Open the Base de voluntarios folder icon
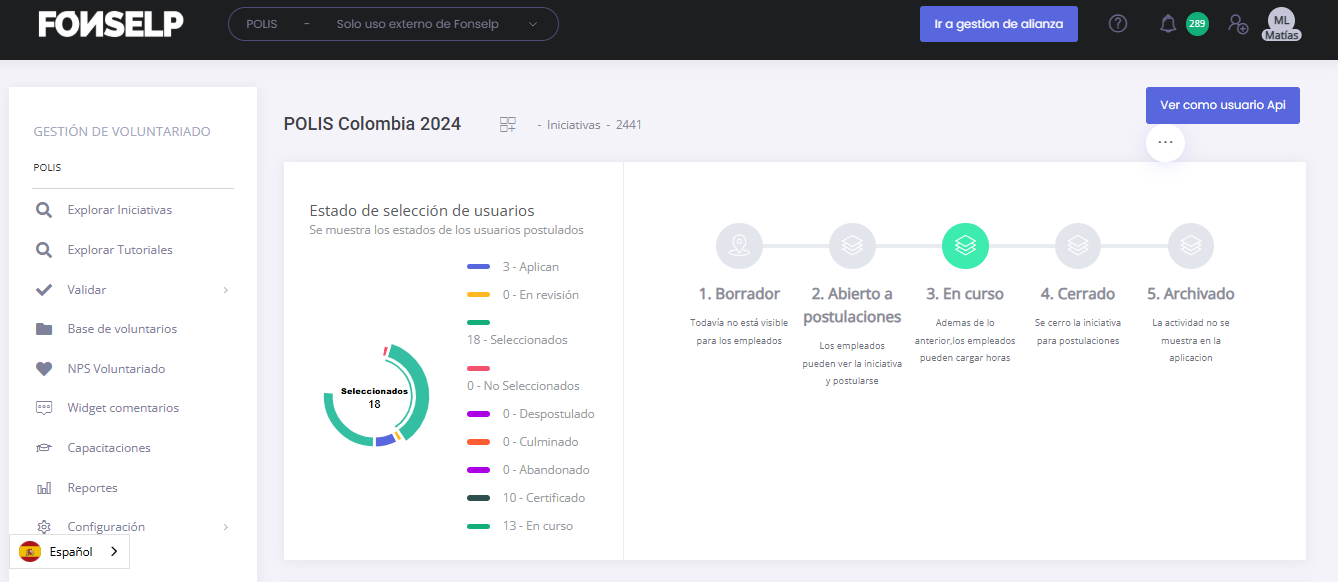 click(44, 328)
